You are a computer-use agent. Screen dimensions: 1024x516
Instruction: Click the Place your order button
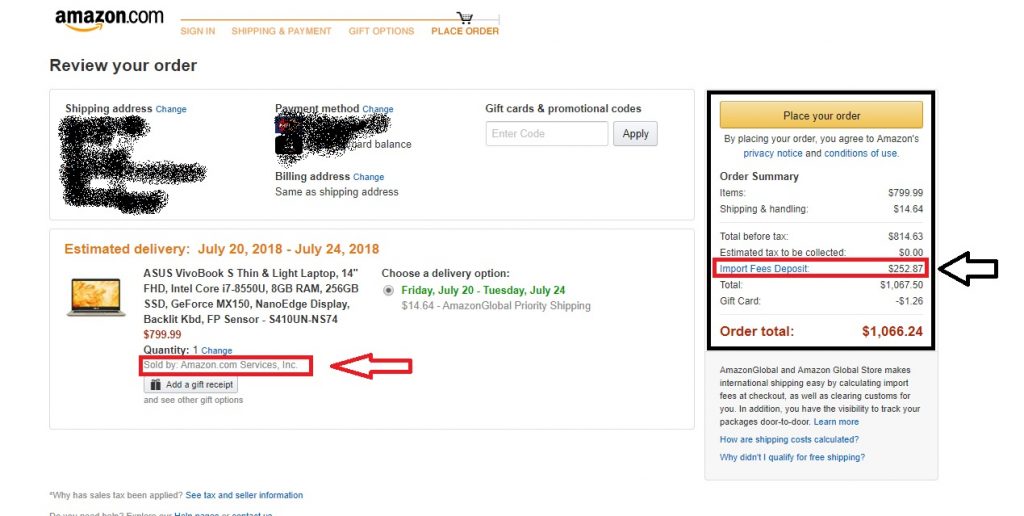[x=821, y=115]
